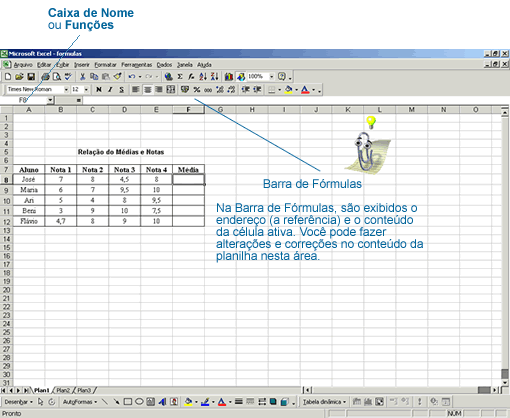This screenshot has height=418, width=510.
Task: Click the Desenhar button
Action: click(x=18, y=402)
